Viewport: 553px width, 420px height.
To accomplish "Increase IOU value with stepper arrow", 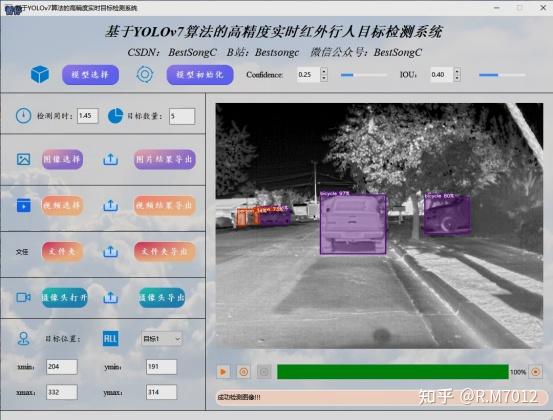I will click(x=457, y=71).
